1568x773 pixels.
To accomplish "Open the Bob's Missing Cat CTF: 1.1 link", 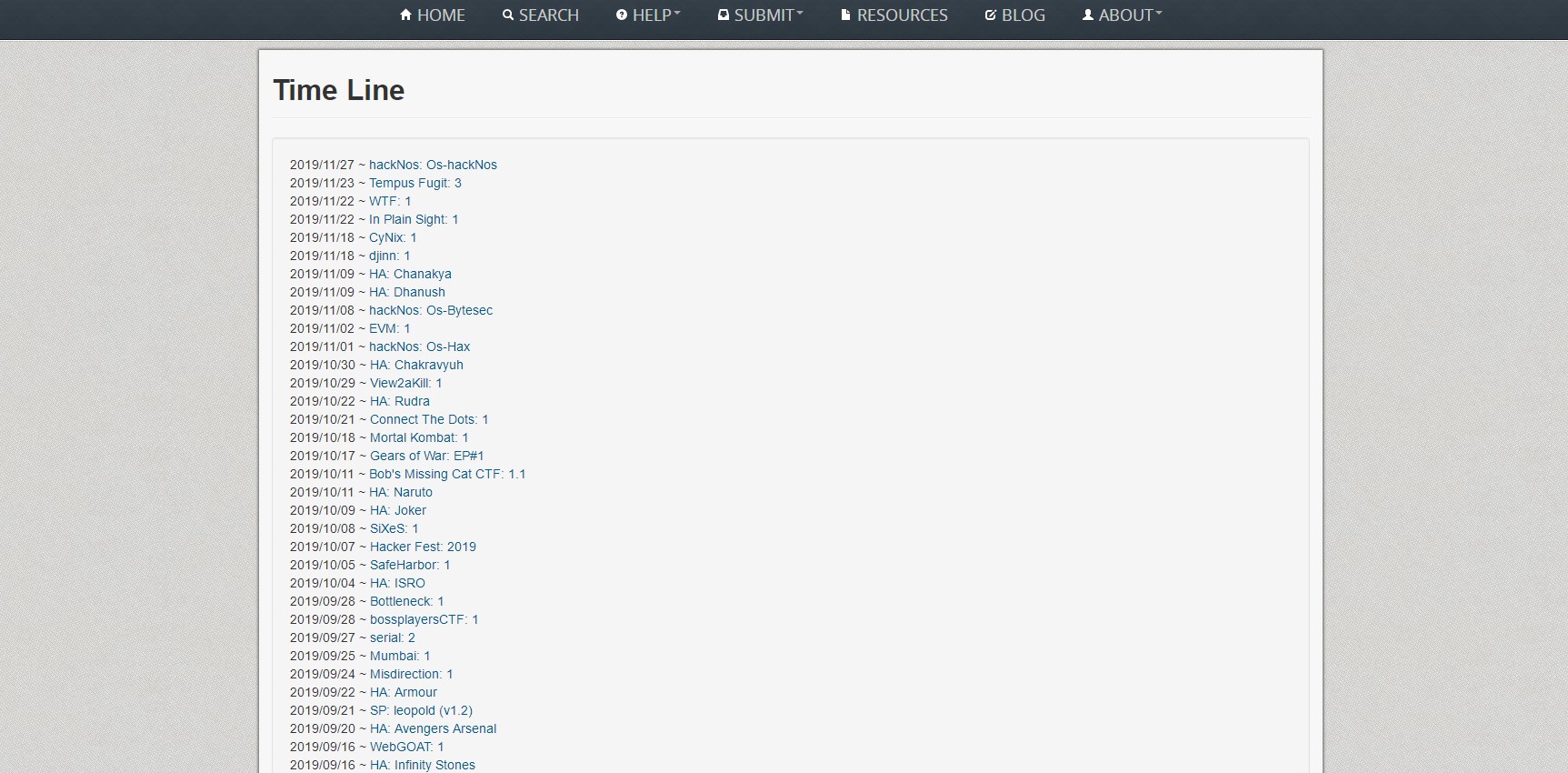I will click(x=447, y=474).
